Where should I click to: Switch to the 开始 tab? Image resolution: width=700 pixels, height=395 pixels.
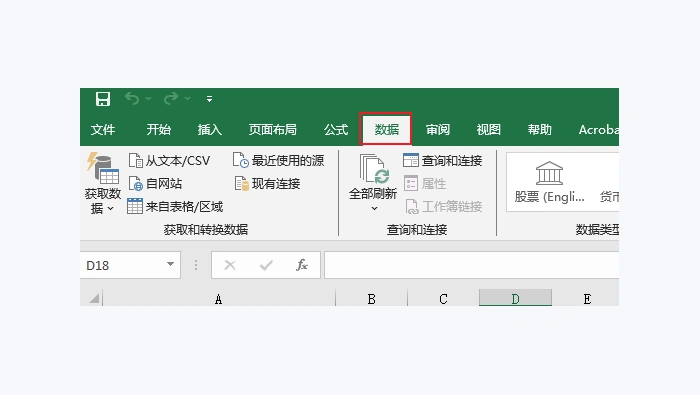158,129
